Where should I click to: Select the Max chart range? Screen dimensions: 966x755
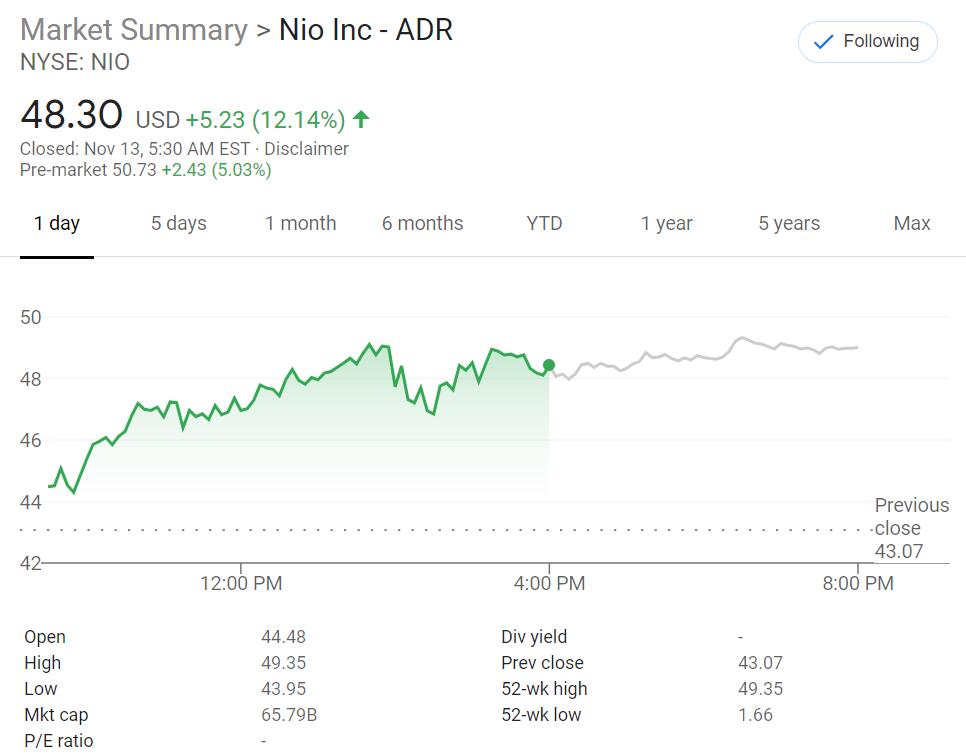[910, 223]
